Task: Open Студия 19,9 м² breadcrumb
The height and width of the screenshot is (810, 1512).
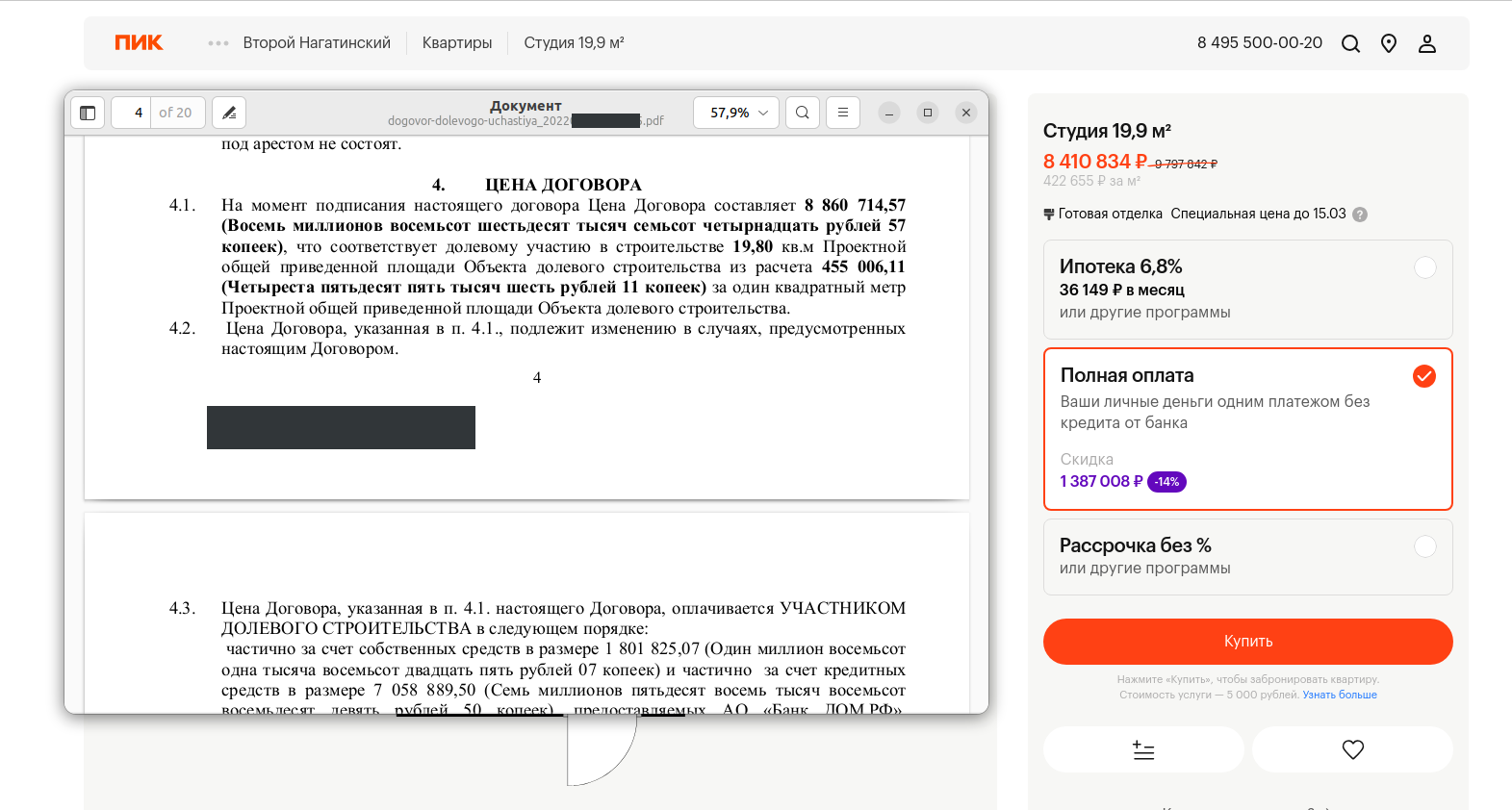Action: pyautogui.click(x=574, y=43)
